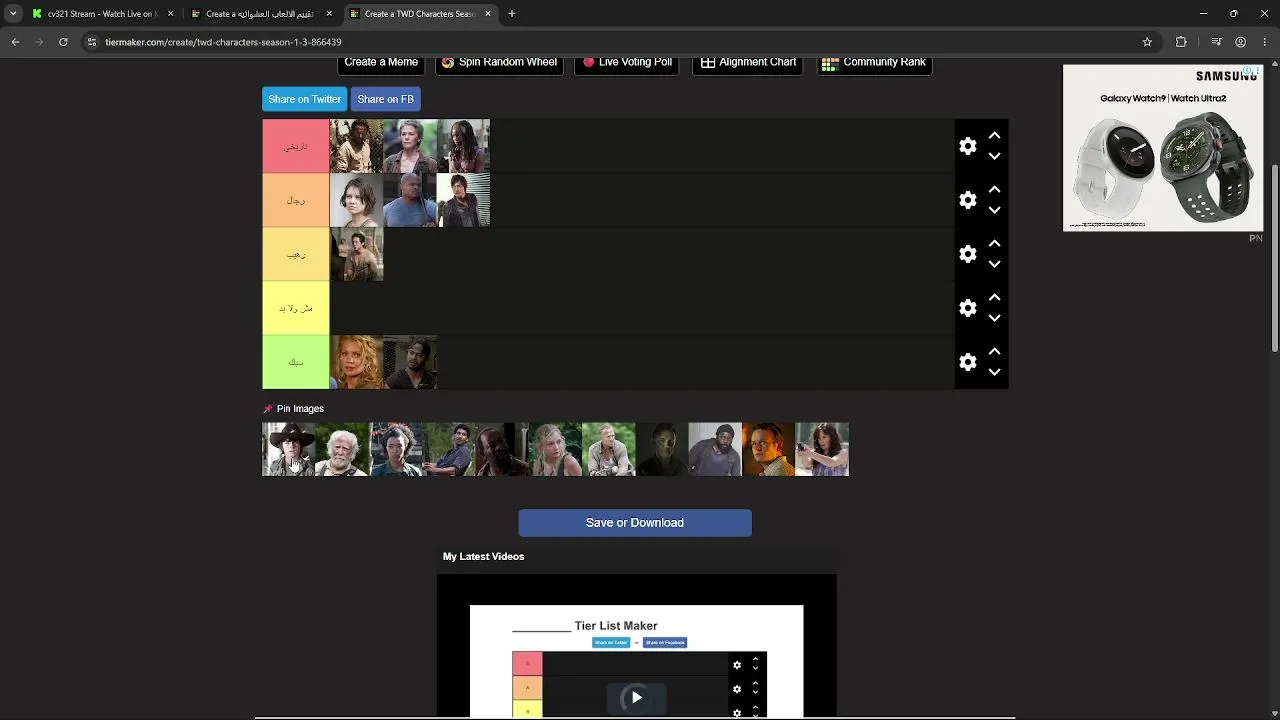
Task: Switch to the Arabic-titled tier list tab
Action: pos(261,14)
